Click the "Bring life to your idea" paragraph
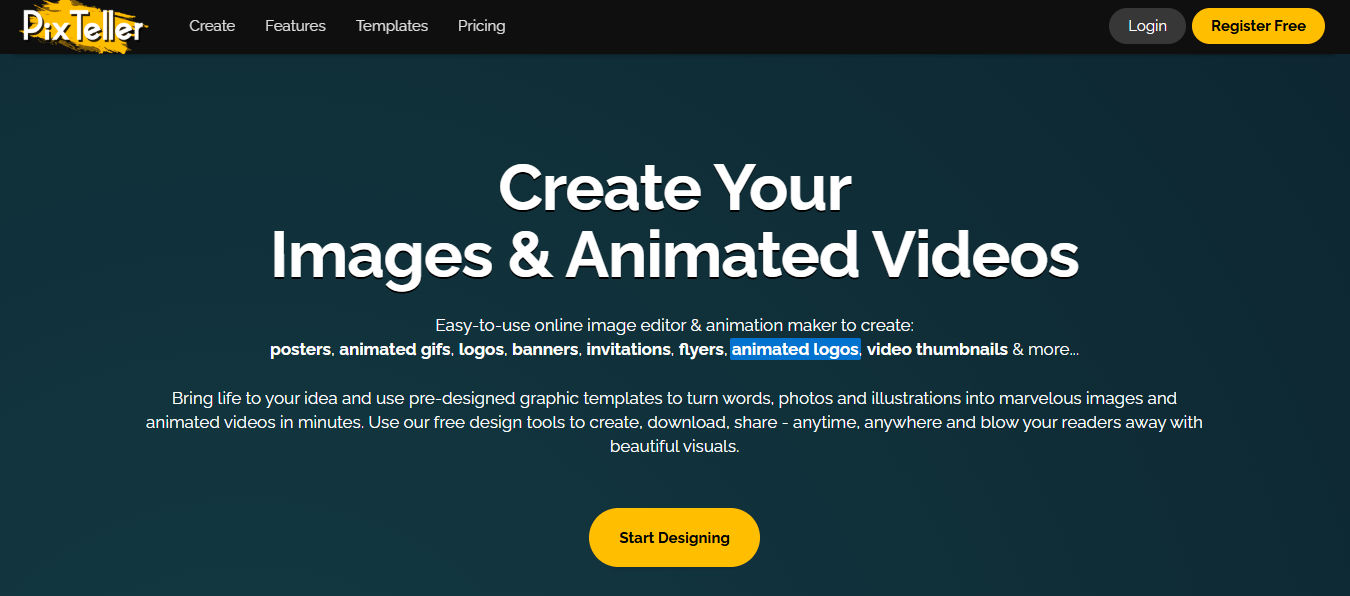Screen dimensions: 1350x596 [x=674, y=422]
